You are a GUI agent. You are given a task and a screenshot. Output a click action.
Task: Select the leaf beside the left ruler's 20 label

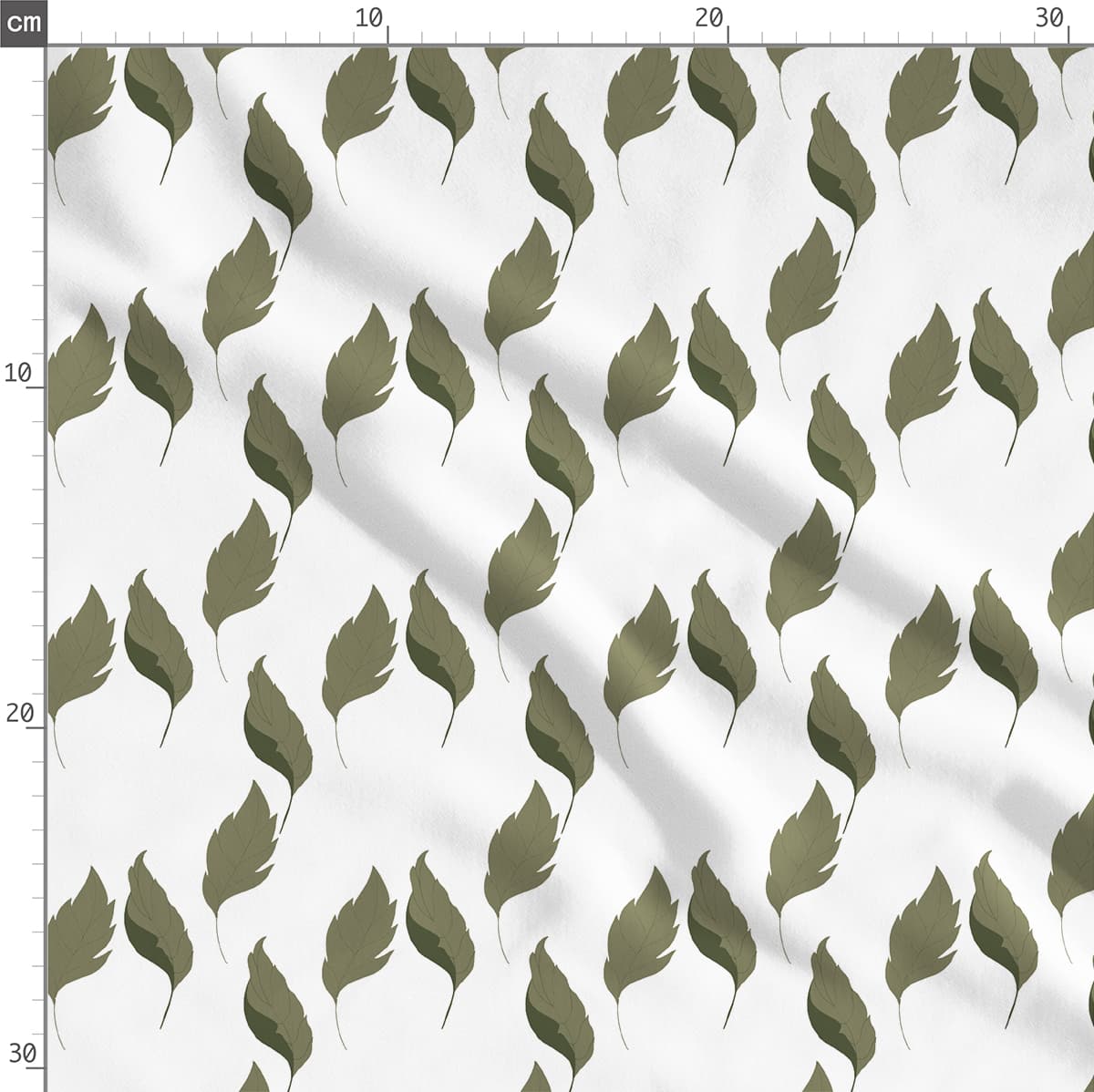(77, 661)
